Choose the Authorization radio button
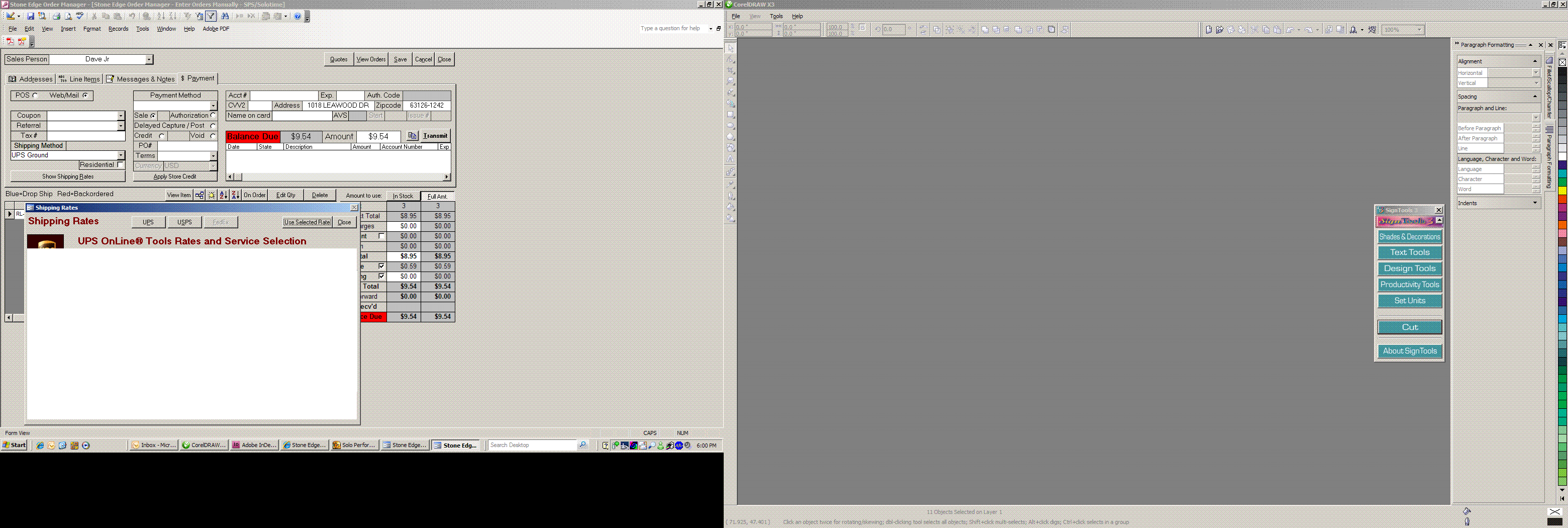Screen dimensions: 1568x528 (x=213, y=116)
